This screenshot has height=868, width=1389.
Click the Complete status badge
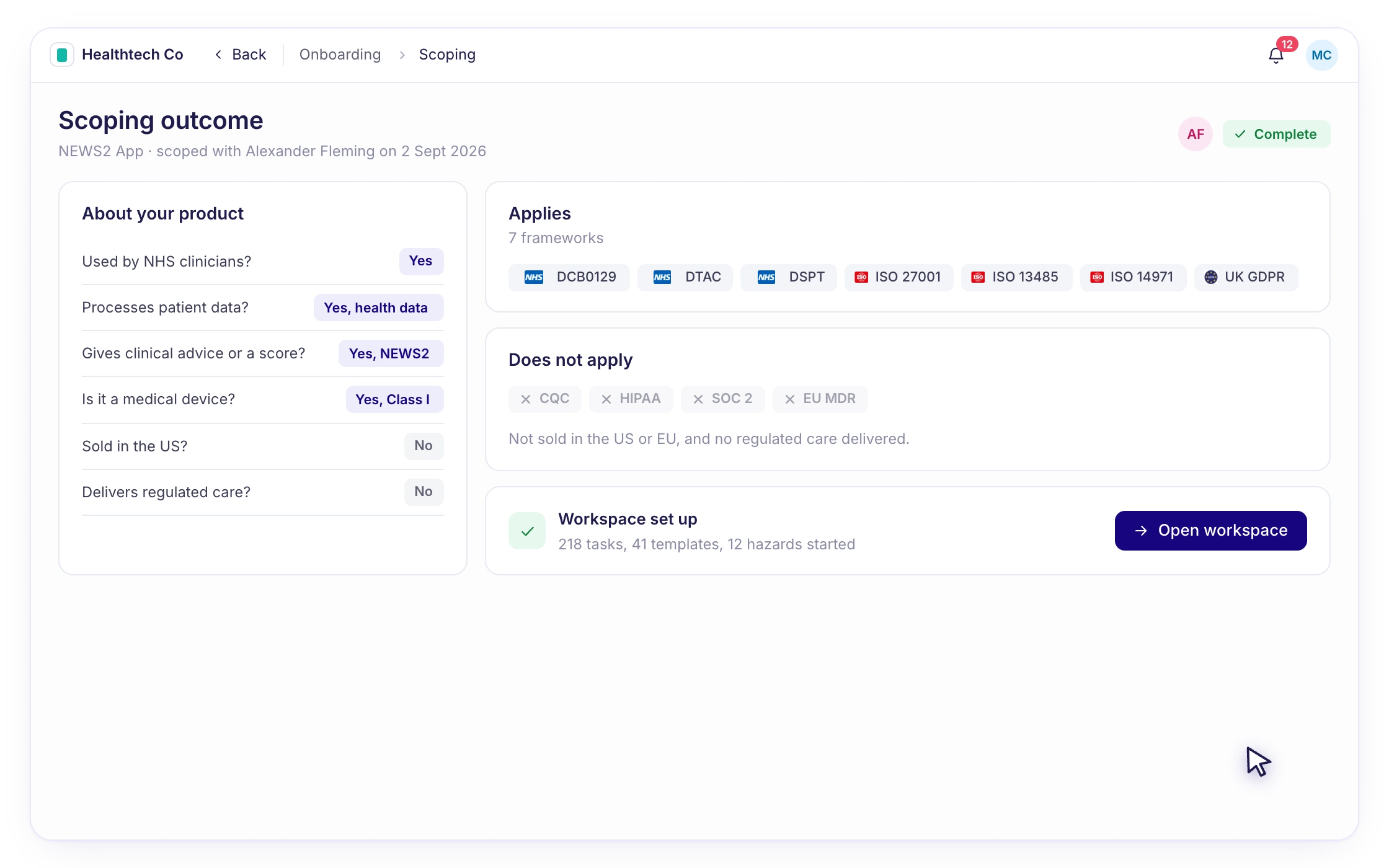pyautogui.click(x=1276, y=134)
